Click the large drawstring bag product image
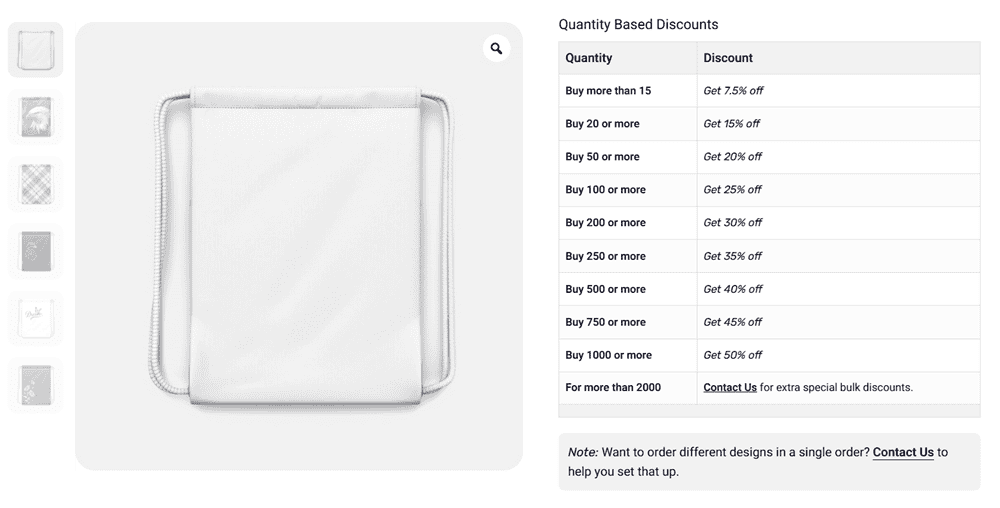The image size is (1000, 508). click(298, 246)
